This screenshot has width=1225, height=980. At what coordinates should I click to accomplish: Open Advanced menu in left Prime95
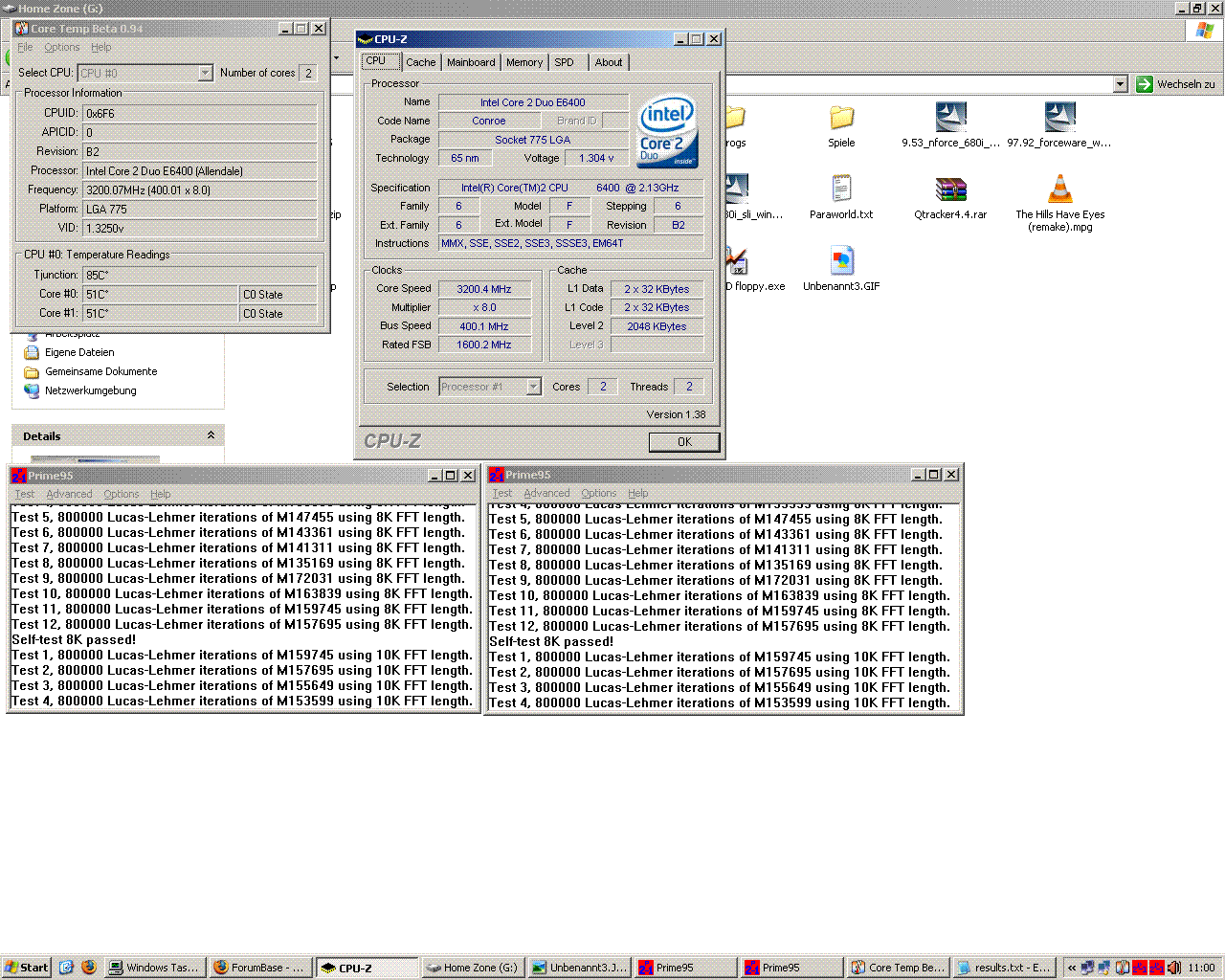point(70,494)
